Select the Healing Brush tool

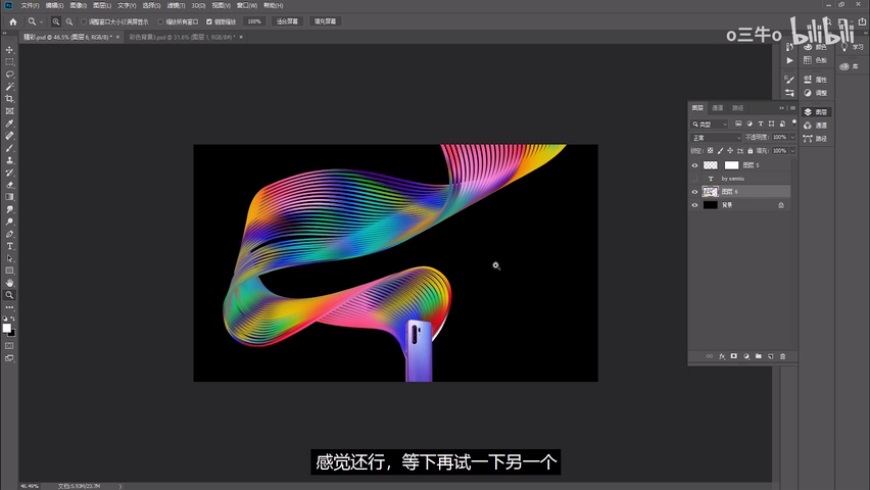(9, 135)
